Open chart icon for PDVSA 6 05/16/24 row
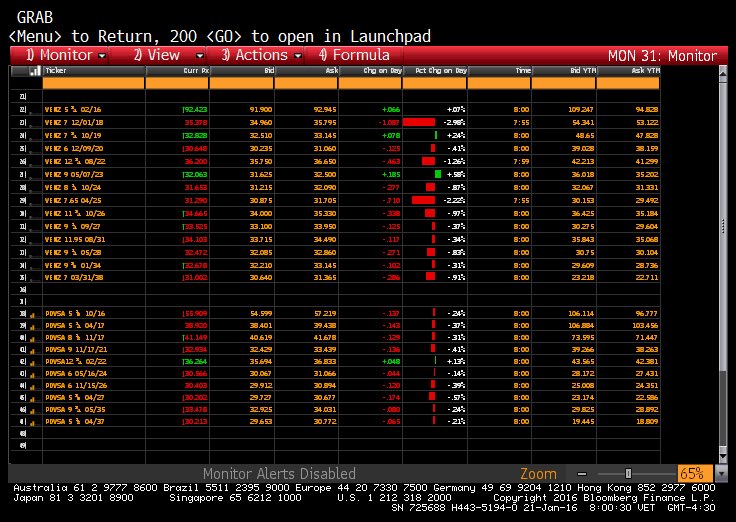The image size is (736, 522). pos(33,375)
